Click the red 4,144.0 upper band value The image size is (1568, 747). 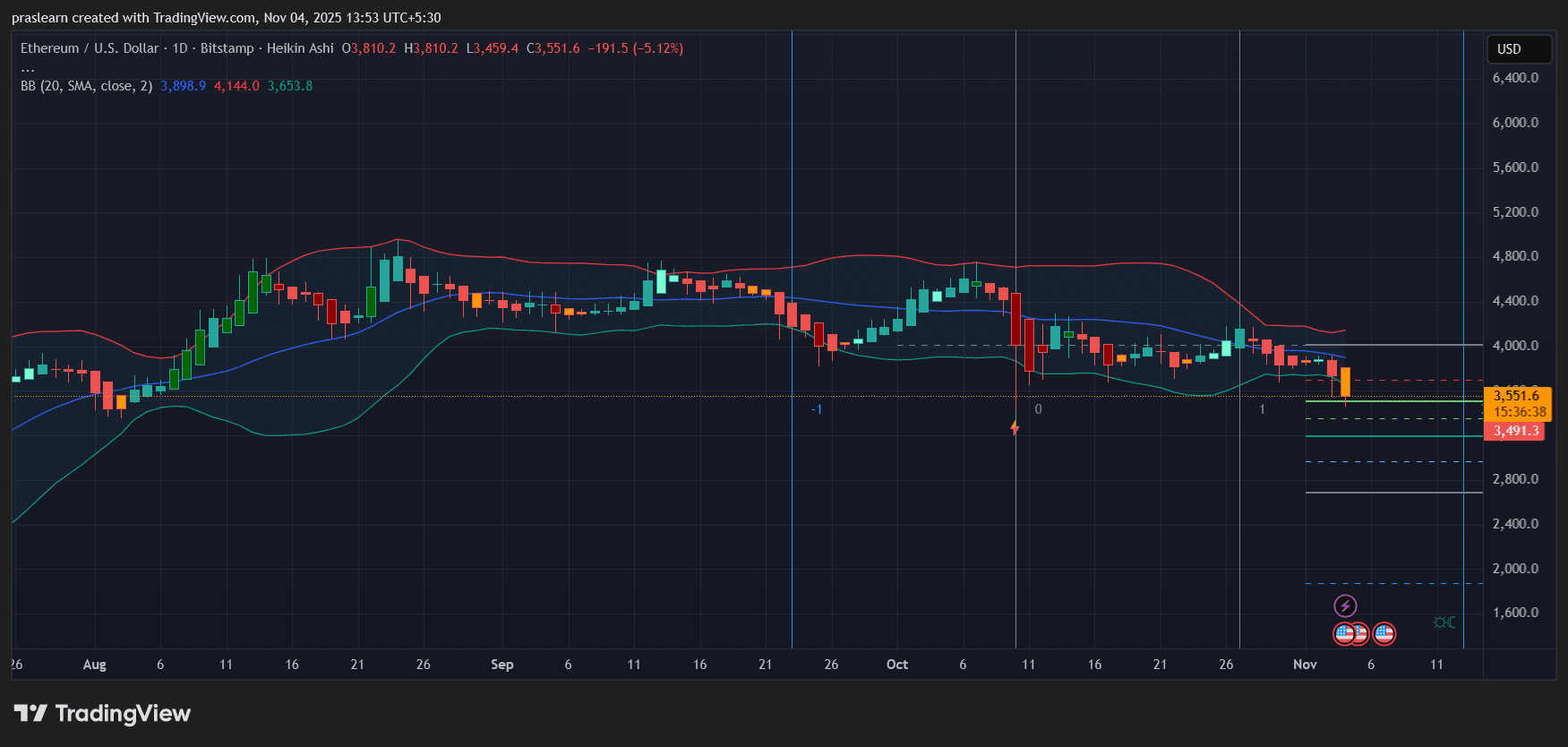pyautogui.click(x=236, y=86)
